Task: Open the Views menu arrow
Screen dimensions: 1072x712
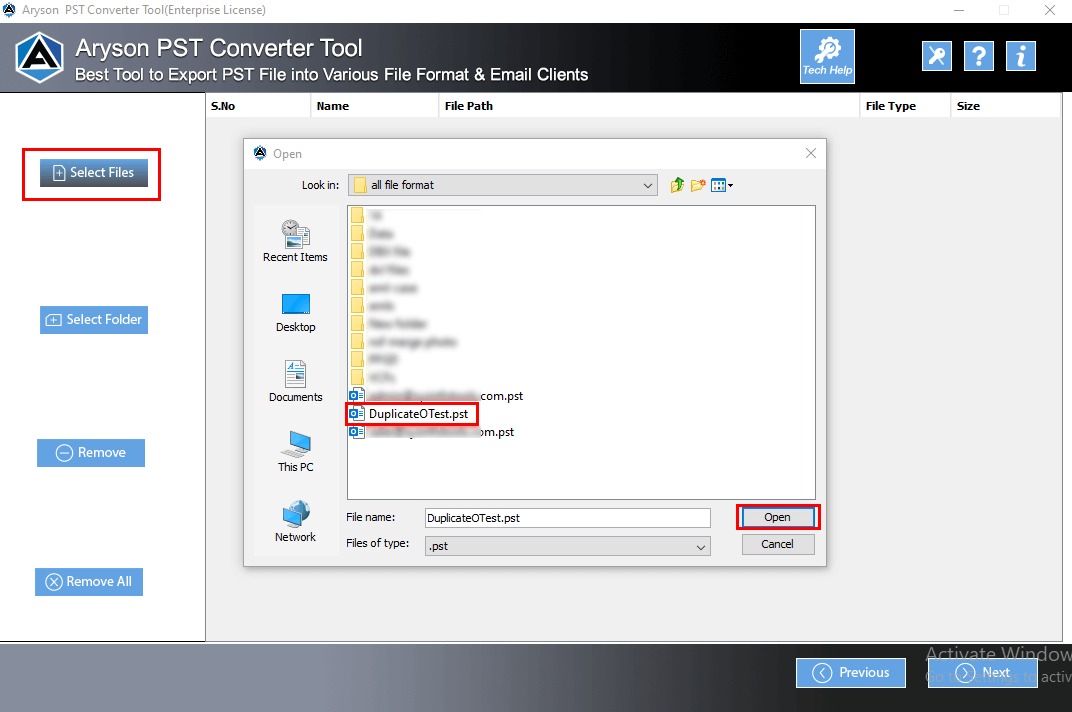Action: tap(727, 184)
